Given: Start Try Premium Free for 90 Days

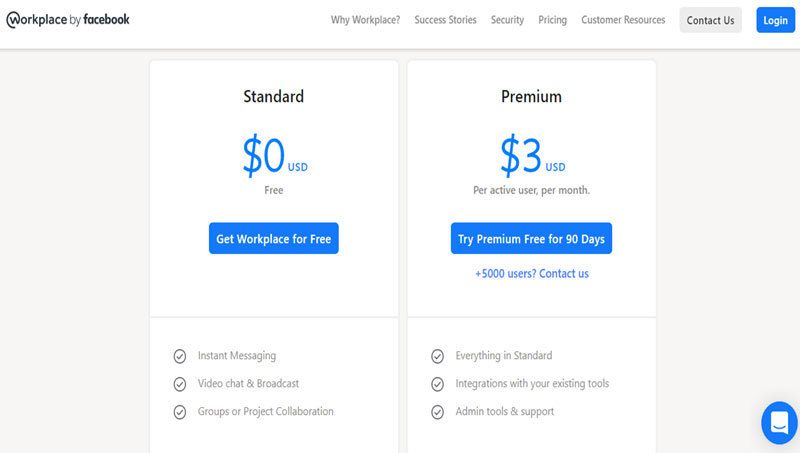Looking at the screenshot, I should (531, 239).
